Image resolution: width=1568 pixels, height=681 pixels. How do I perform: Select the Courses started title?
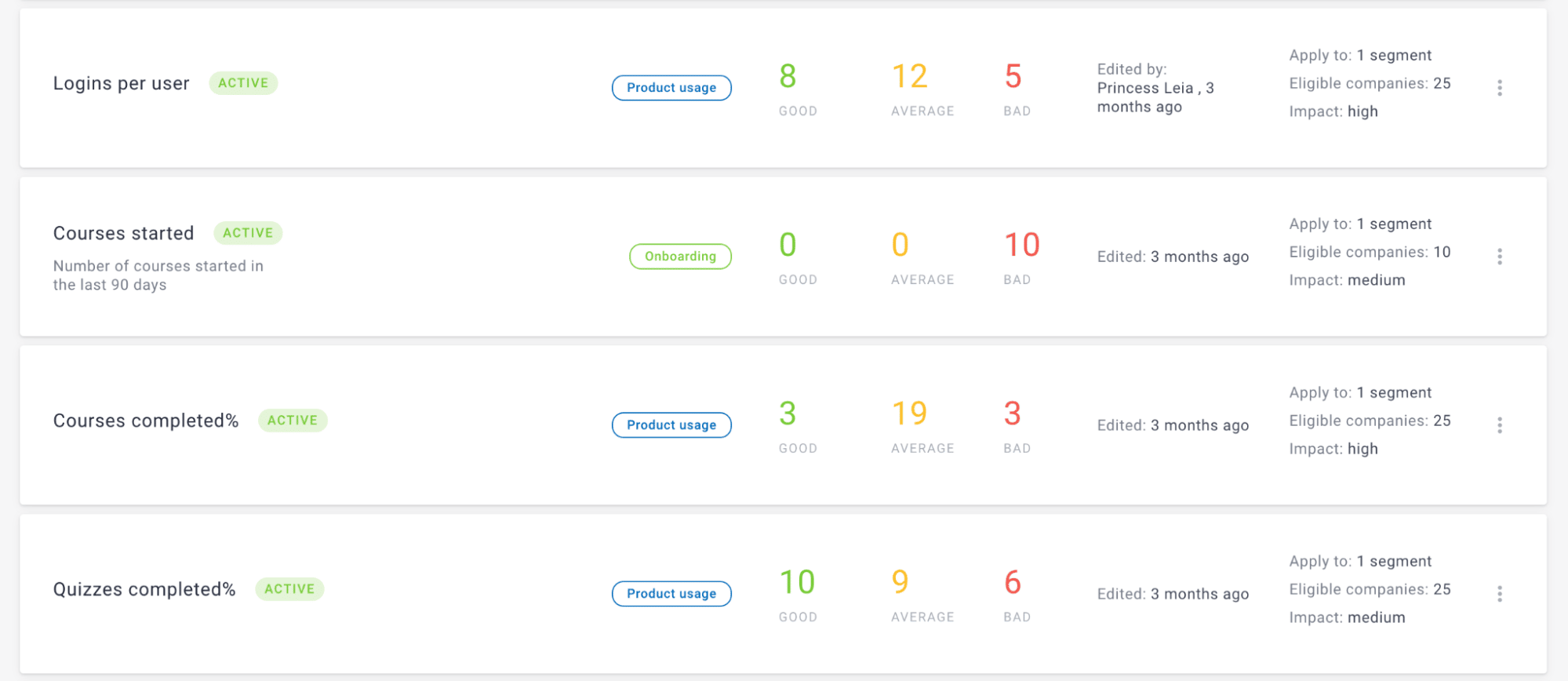pyautogui.click(x=123, y=233)
